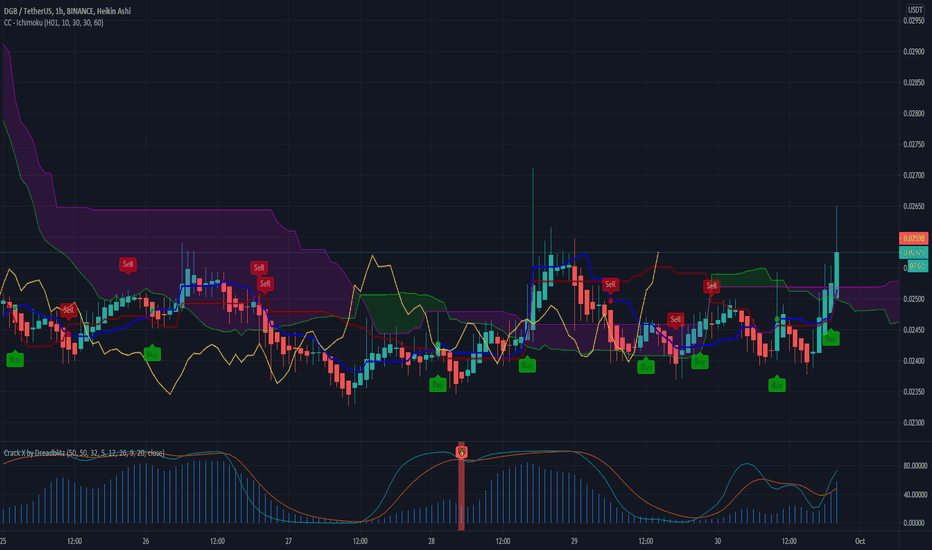This screenshot has height=550, width=932.
Task: Select the Buy marker just after the 28 date start
Action: pyautogui.click(x=438, y=384)
